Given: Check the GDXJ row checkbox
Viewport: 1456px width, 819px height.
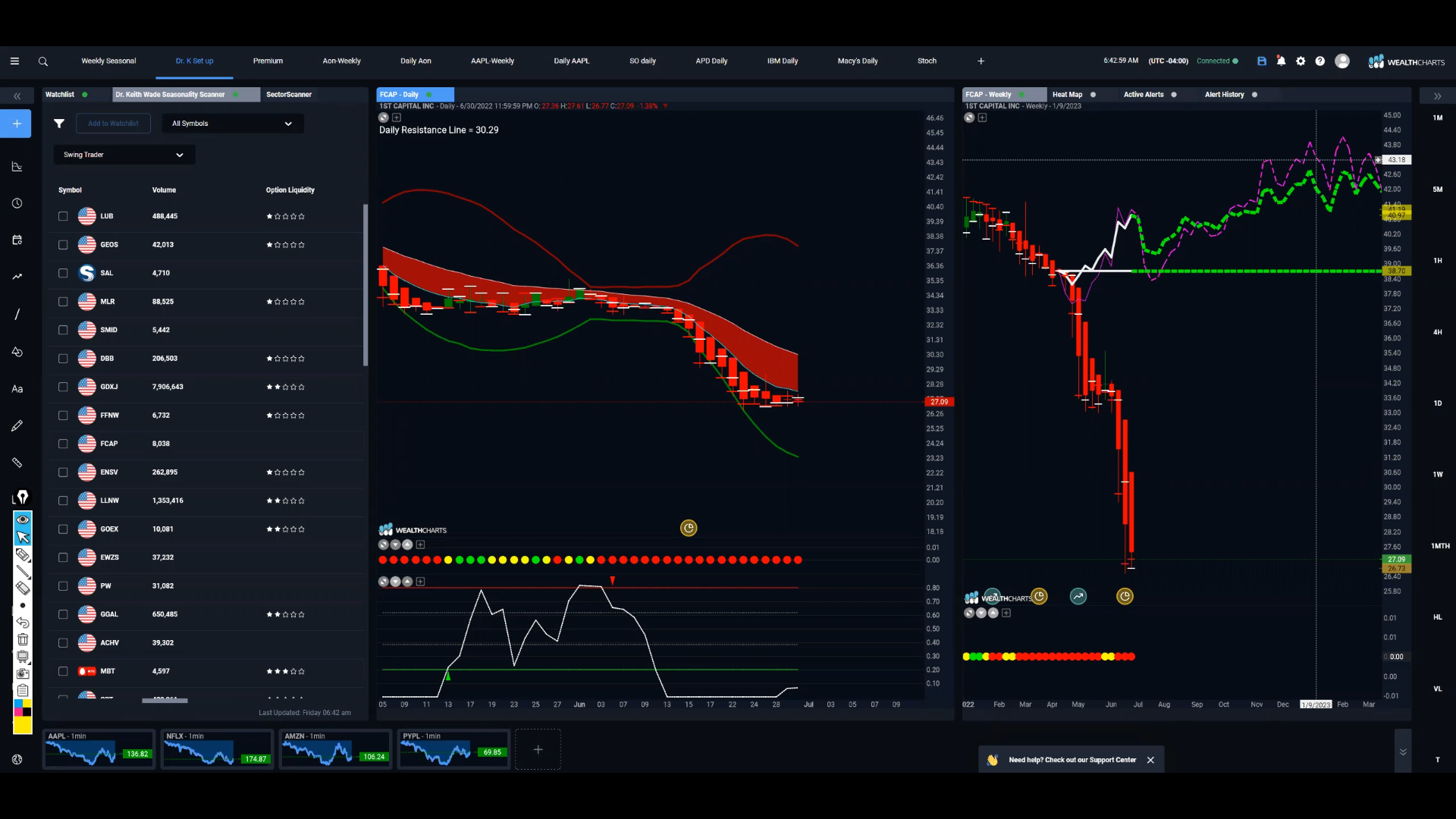Looking at the screenshot, I should point(63,387).
